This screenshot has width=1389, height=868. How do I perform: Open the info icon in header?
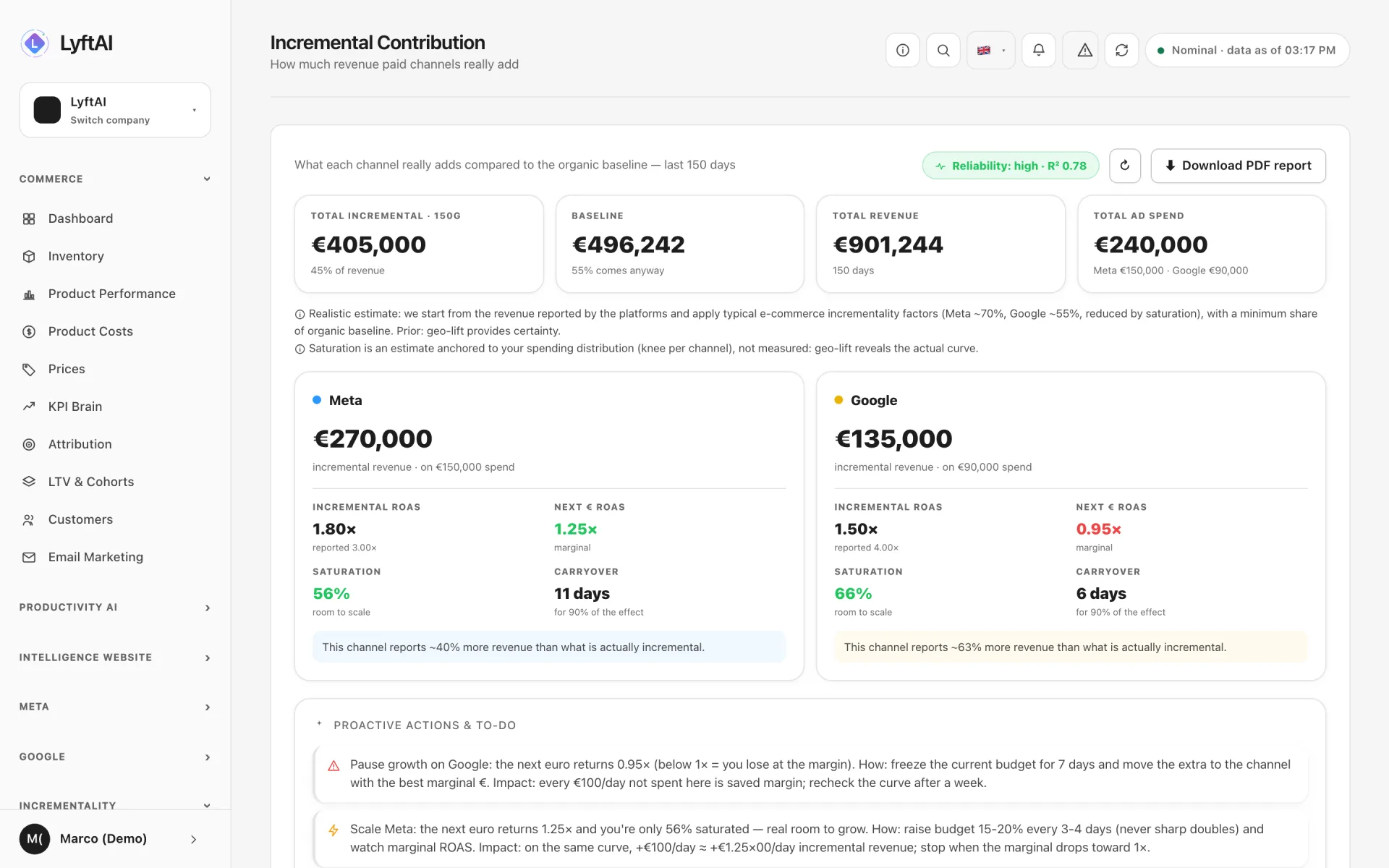point(903,51)
